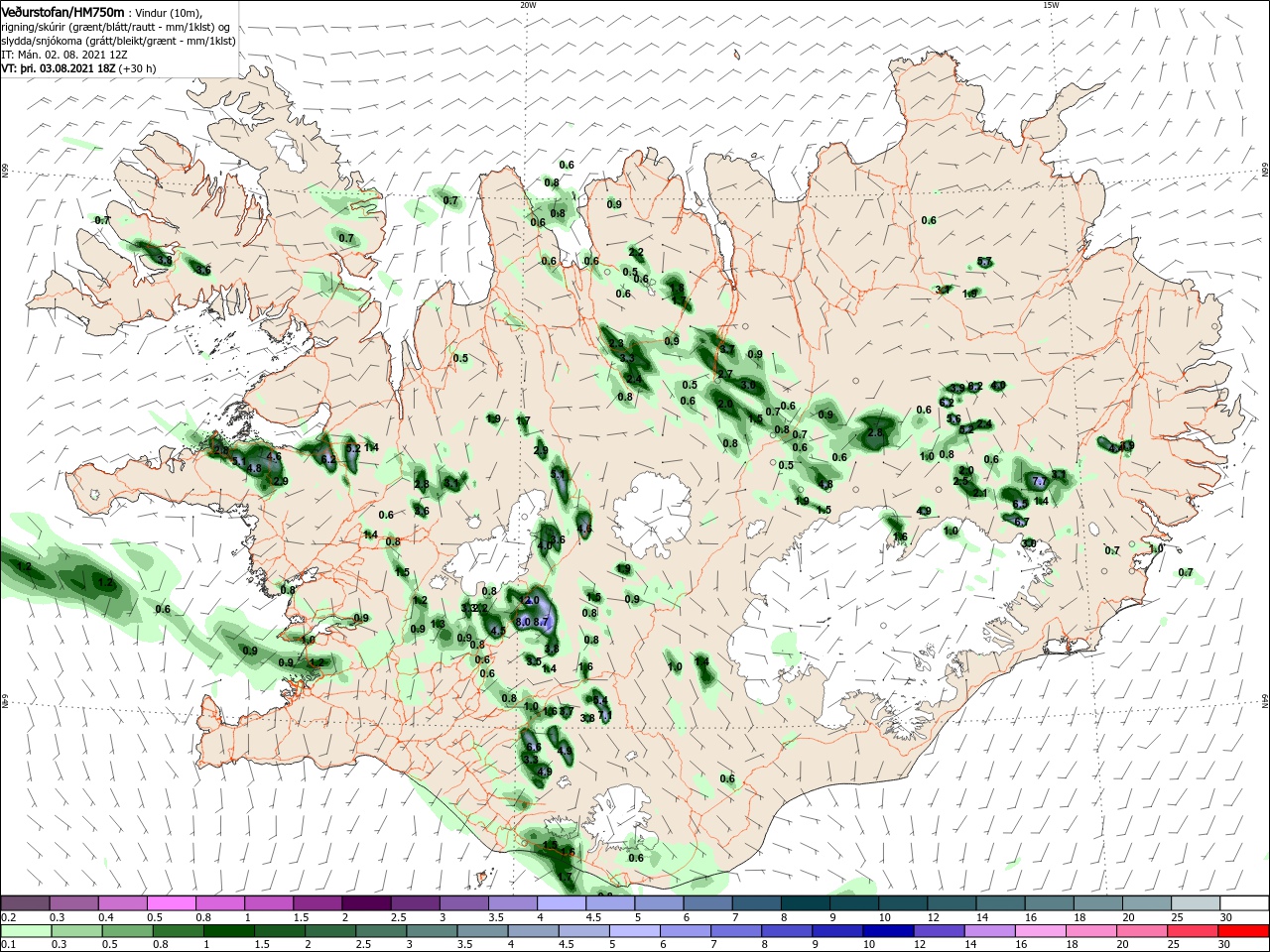Select top legend light gray swatch between 20 and 25
Viewport: 1270px width, 952px height.
point(1147,902)
